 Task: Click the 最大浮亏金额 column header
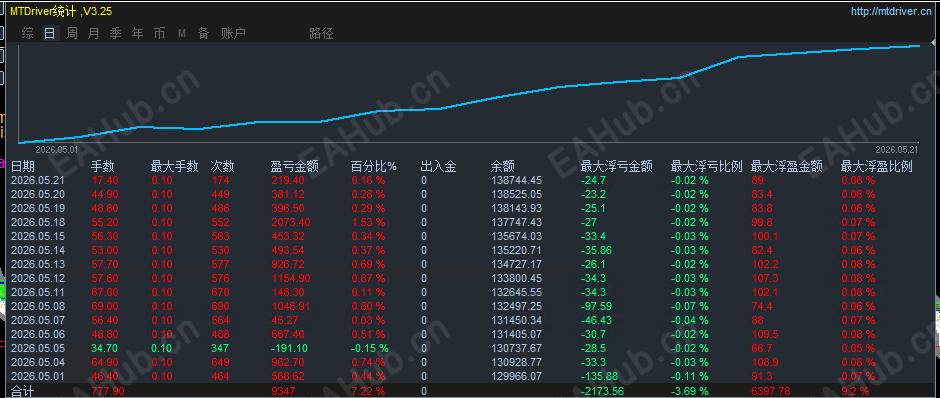click(x=616, y=167)
